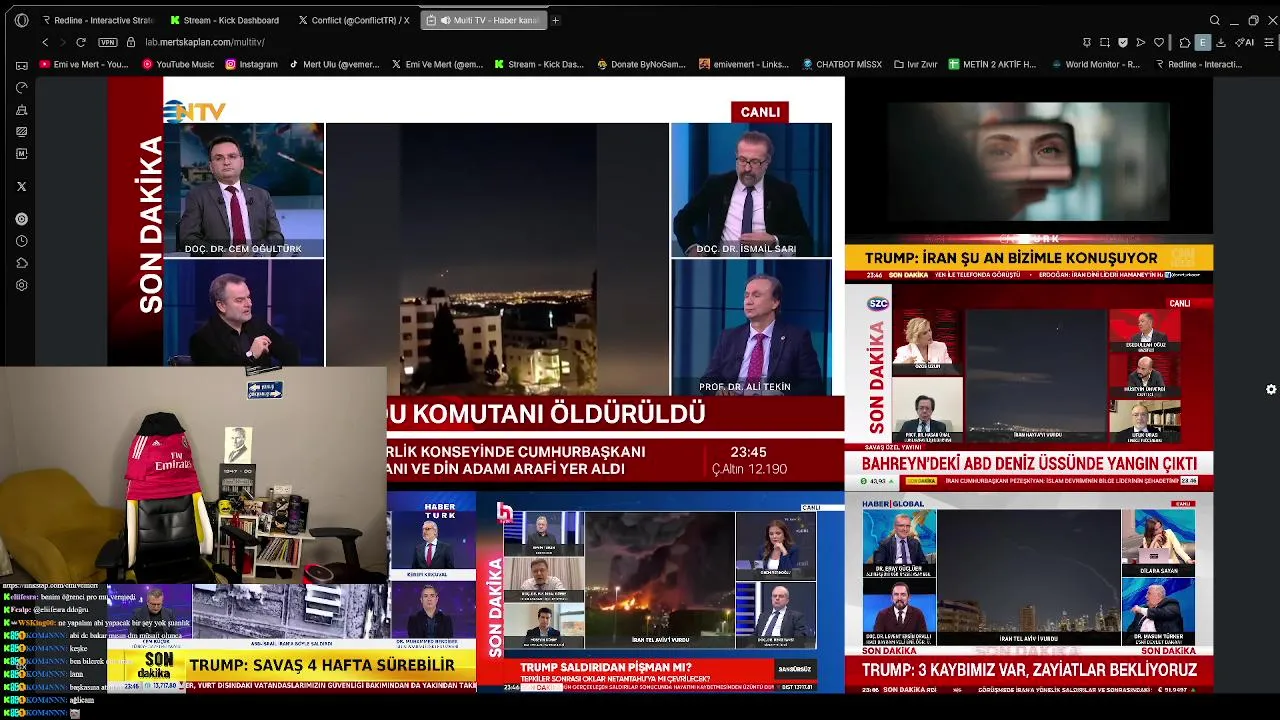Screen dimensions: 1280x720
Task: Open site security info via the padlock icon
Action: [130, 42]
